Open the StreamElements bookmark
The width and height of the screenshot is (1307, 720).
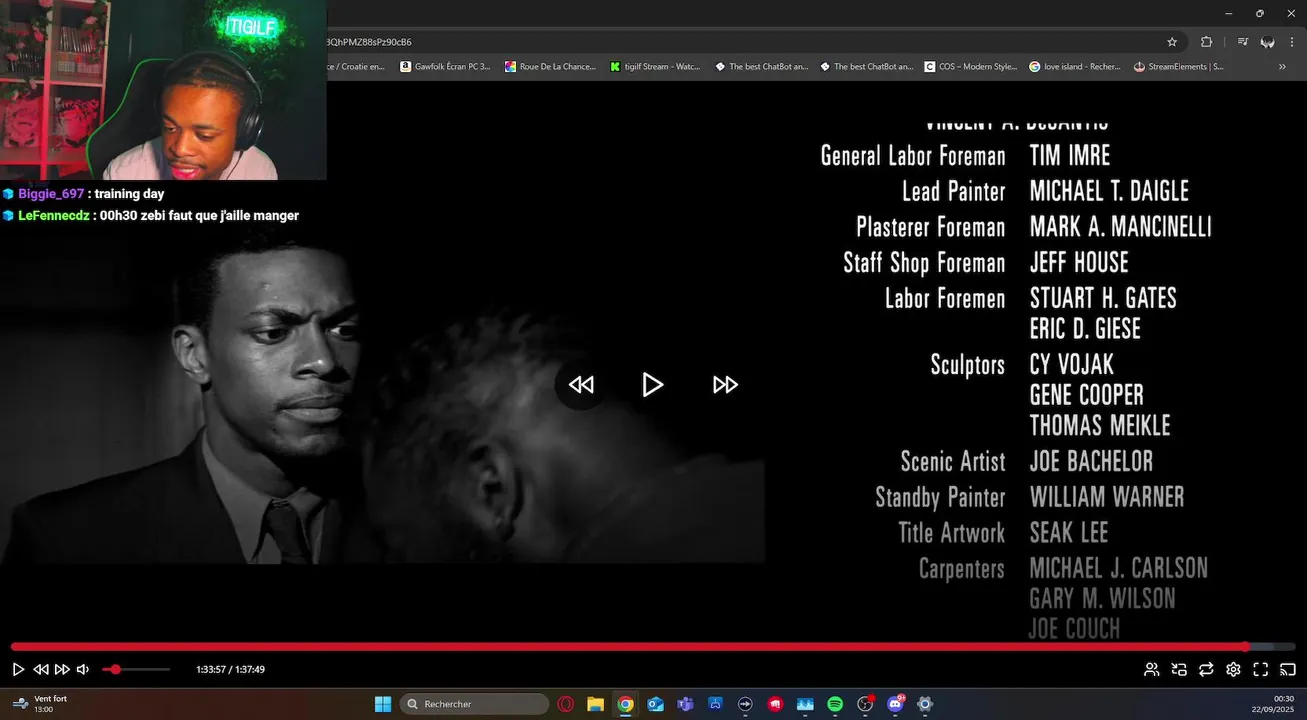(1179, 67)
